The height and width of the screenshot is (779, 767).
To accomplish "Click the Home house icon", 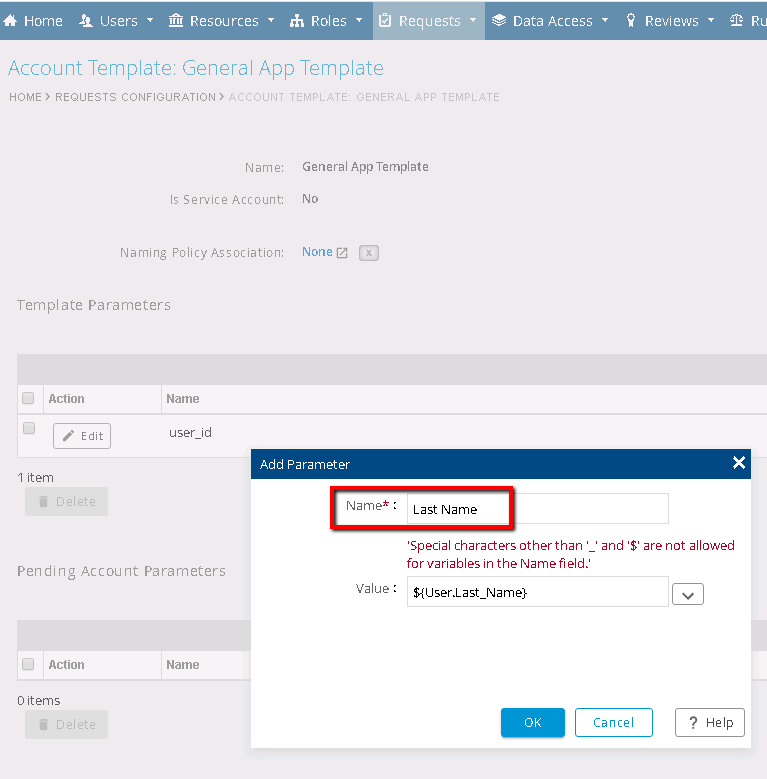I will [11, 21].
